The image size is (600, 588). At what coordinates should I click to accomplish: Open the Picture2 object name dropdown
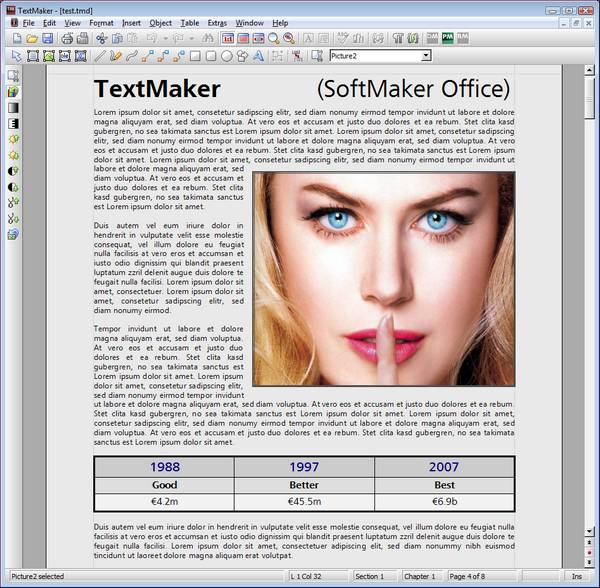point(427,56)
